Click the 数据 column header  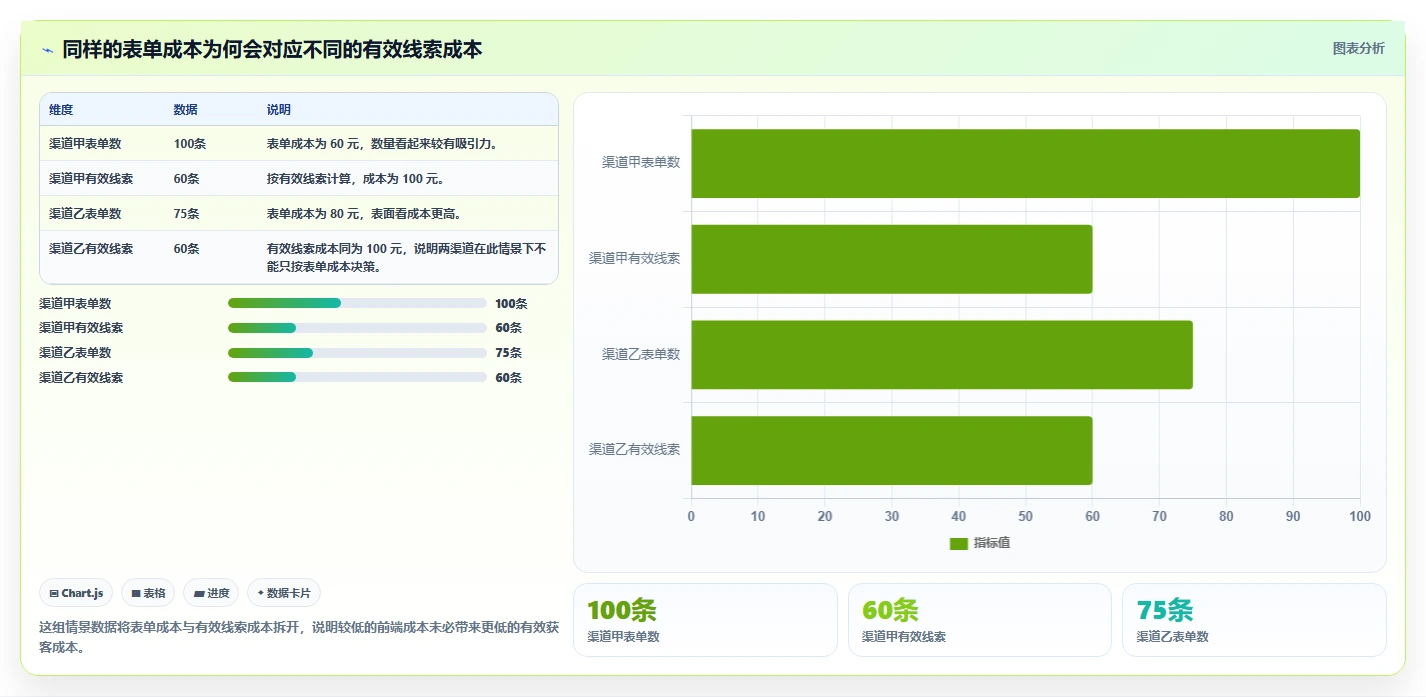pos(185,110)
